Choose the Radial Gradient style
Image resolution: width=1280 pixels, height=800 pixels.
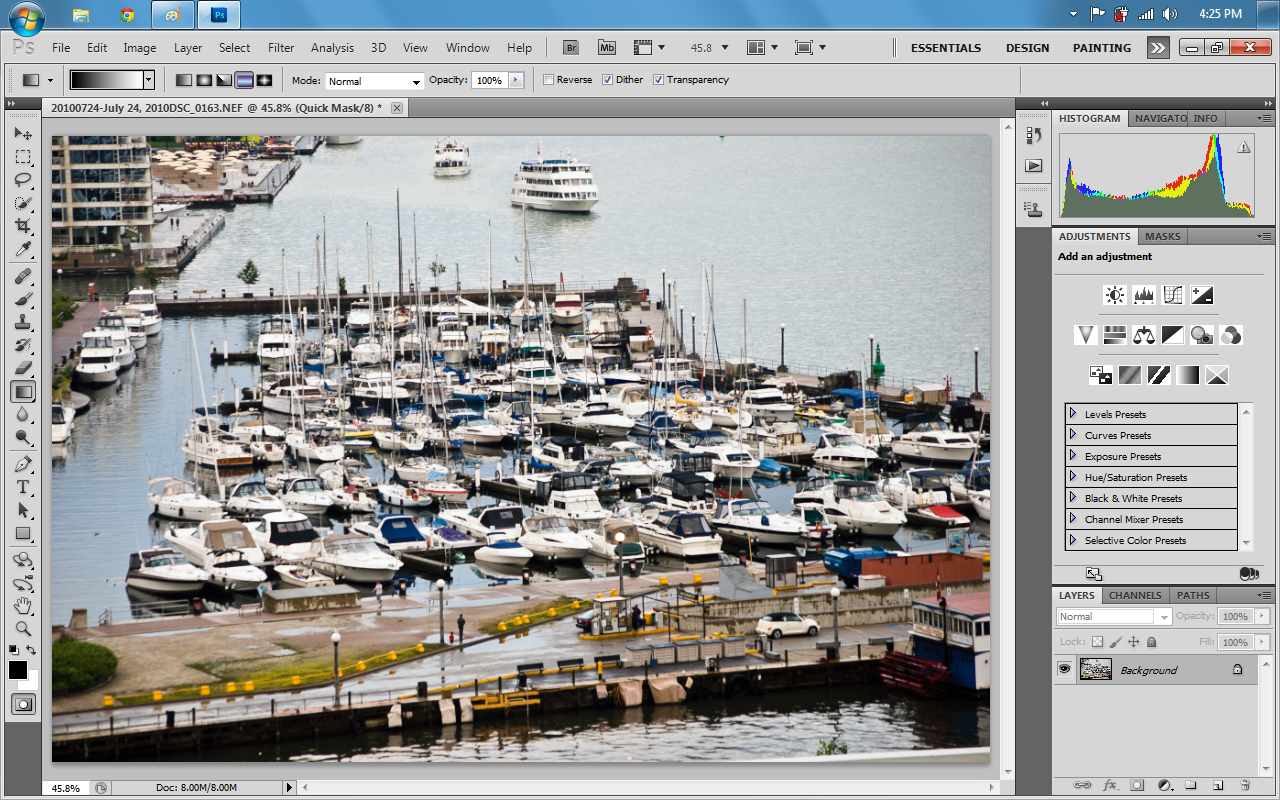tap(203, 80)
